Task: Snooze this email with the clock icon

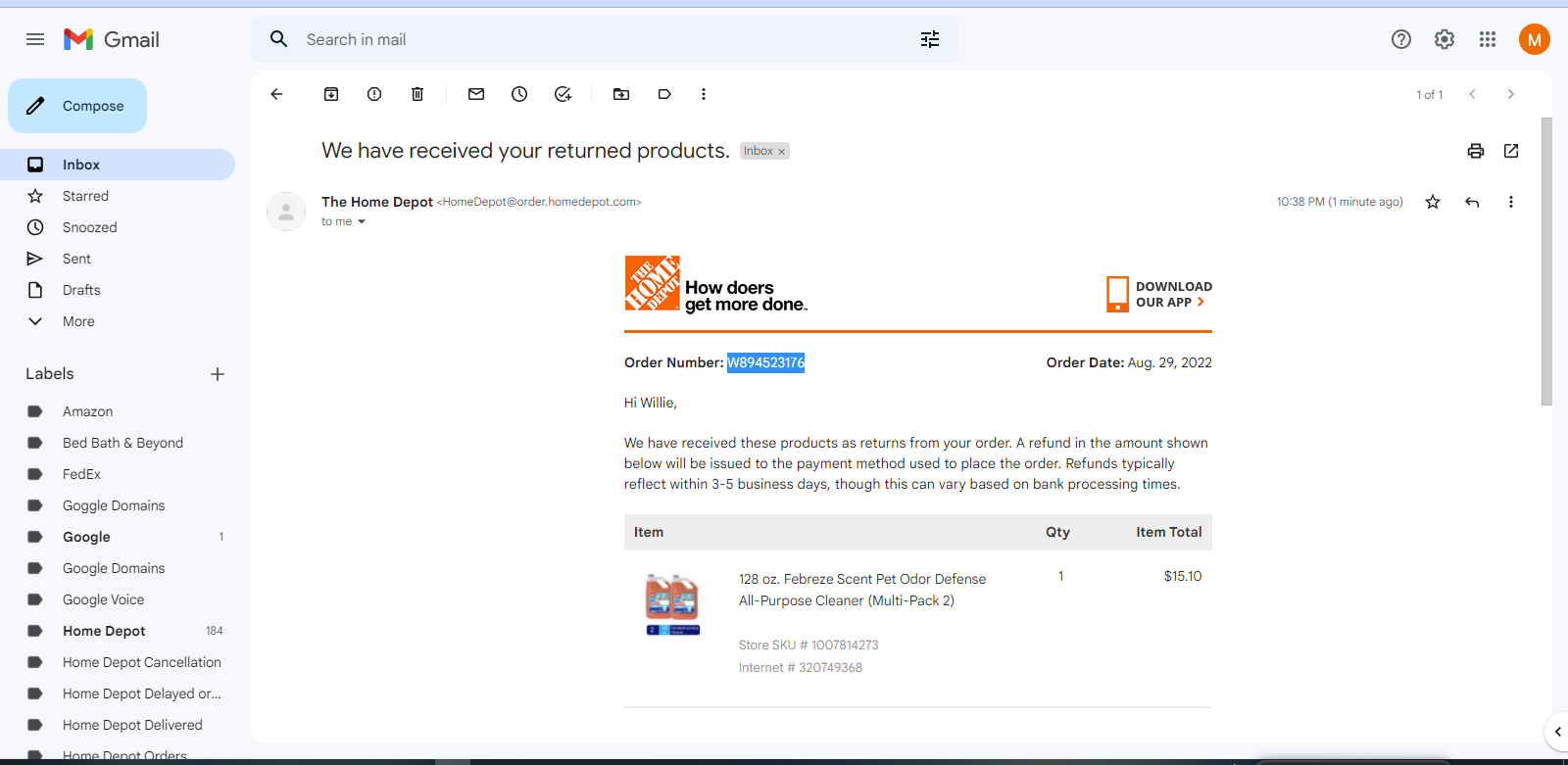Action: 519,94
